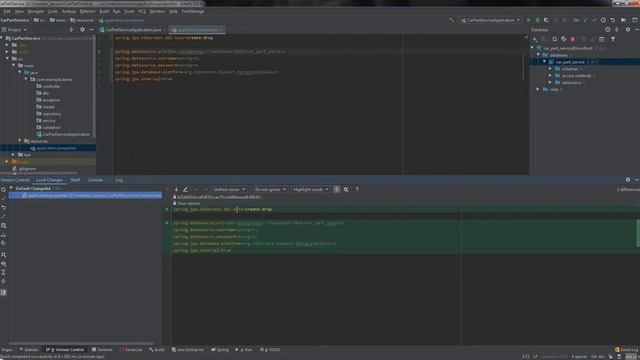640x360 pixels.
Task: Open VCS history clock icon in top toolbar
Action: [603, 20]
